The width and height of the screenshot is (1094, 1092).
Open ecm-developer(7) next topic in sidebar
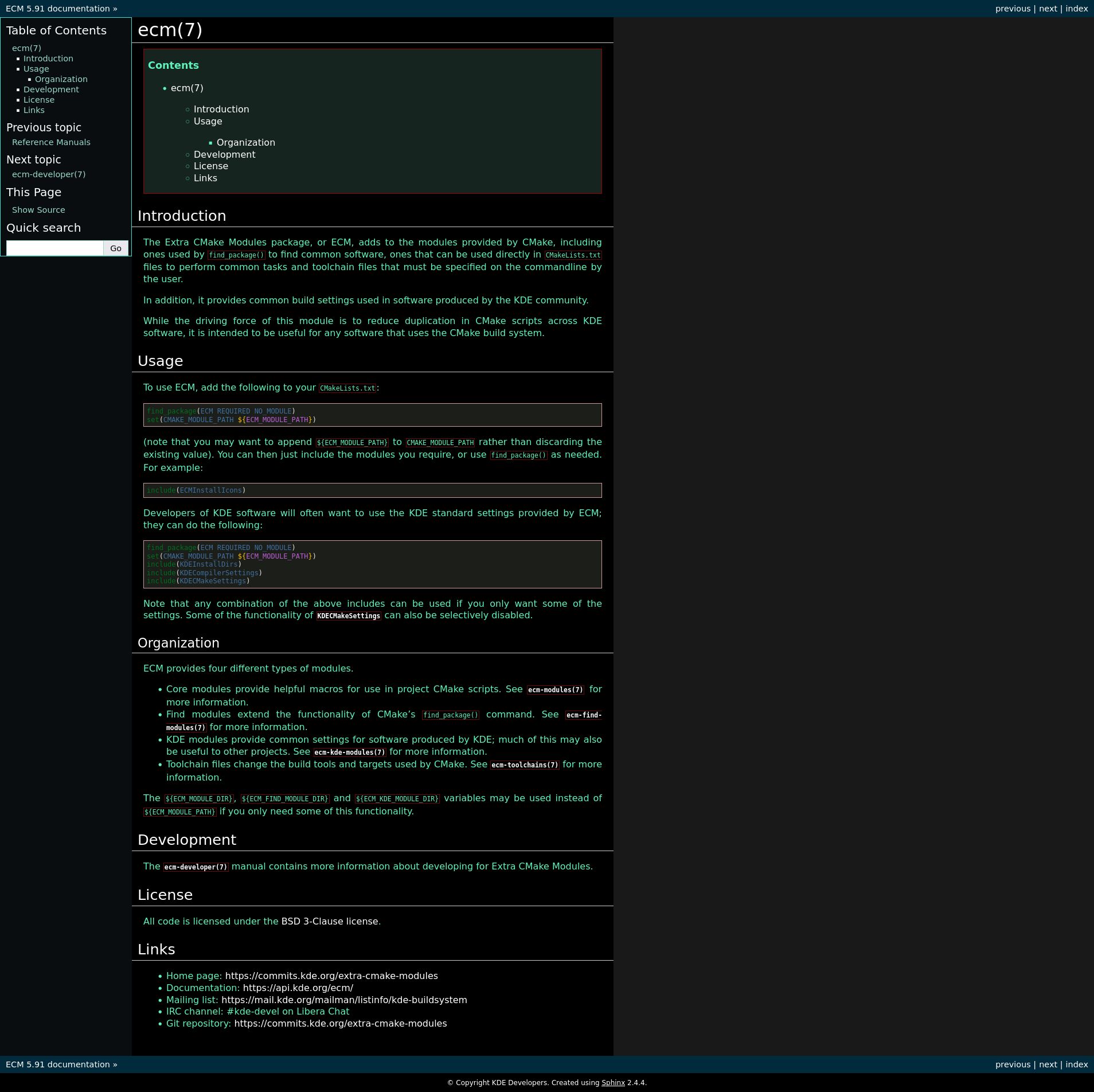click(49, 174)
